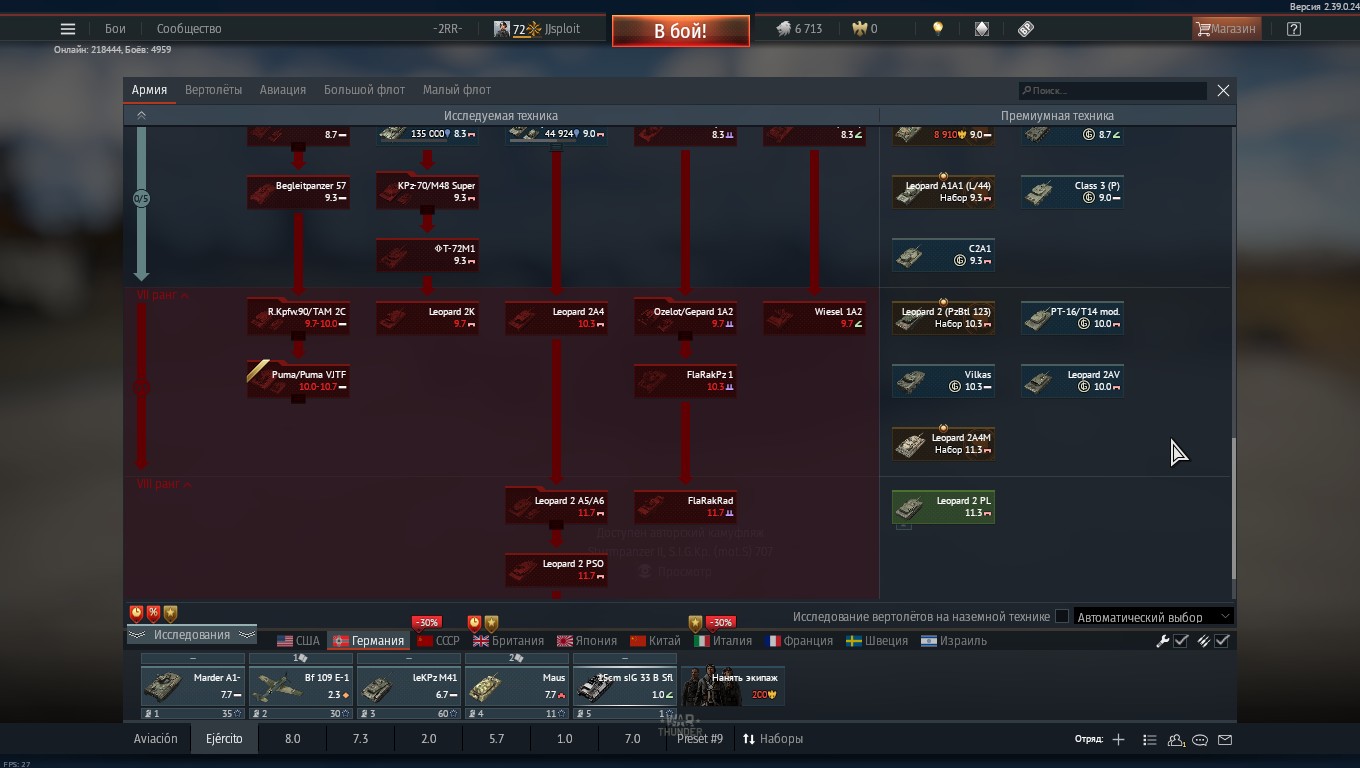This screenshot has width=1360, height=768.
Task: Open the Магазин shop button
Action: (1226, 29)
